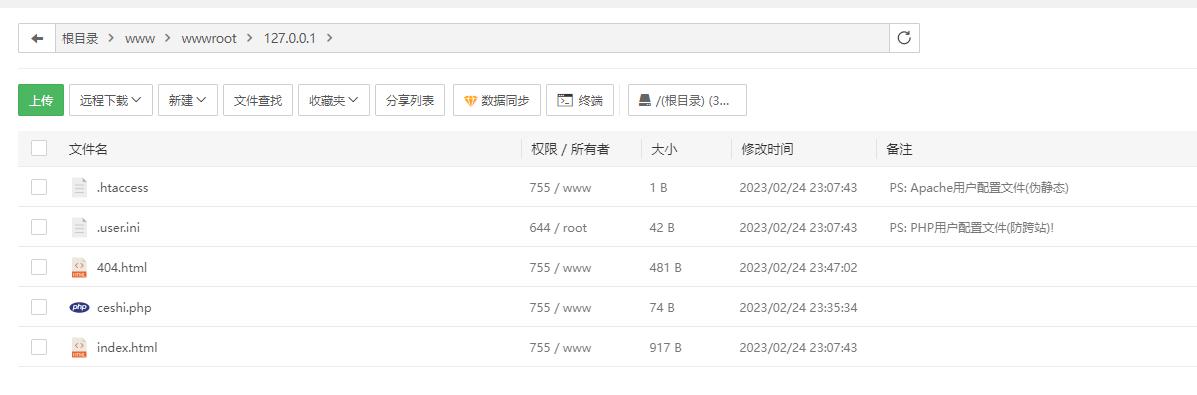Open 文件查找 file search
The image size is (1197, 395).
[258, 100]
